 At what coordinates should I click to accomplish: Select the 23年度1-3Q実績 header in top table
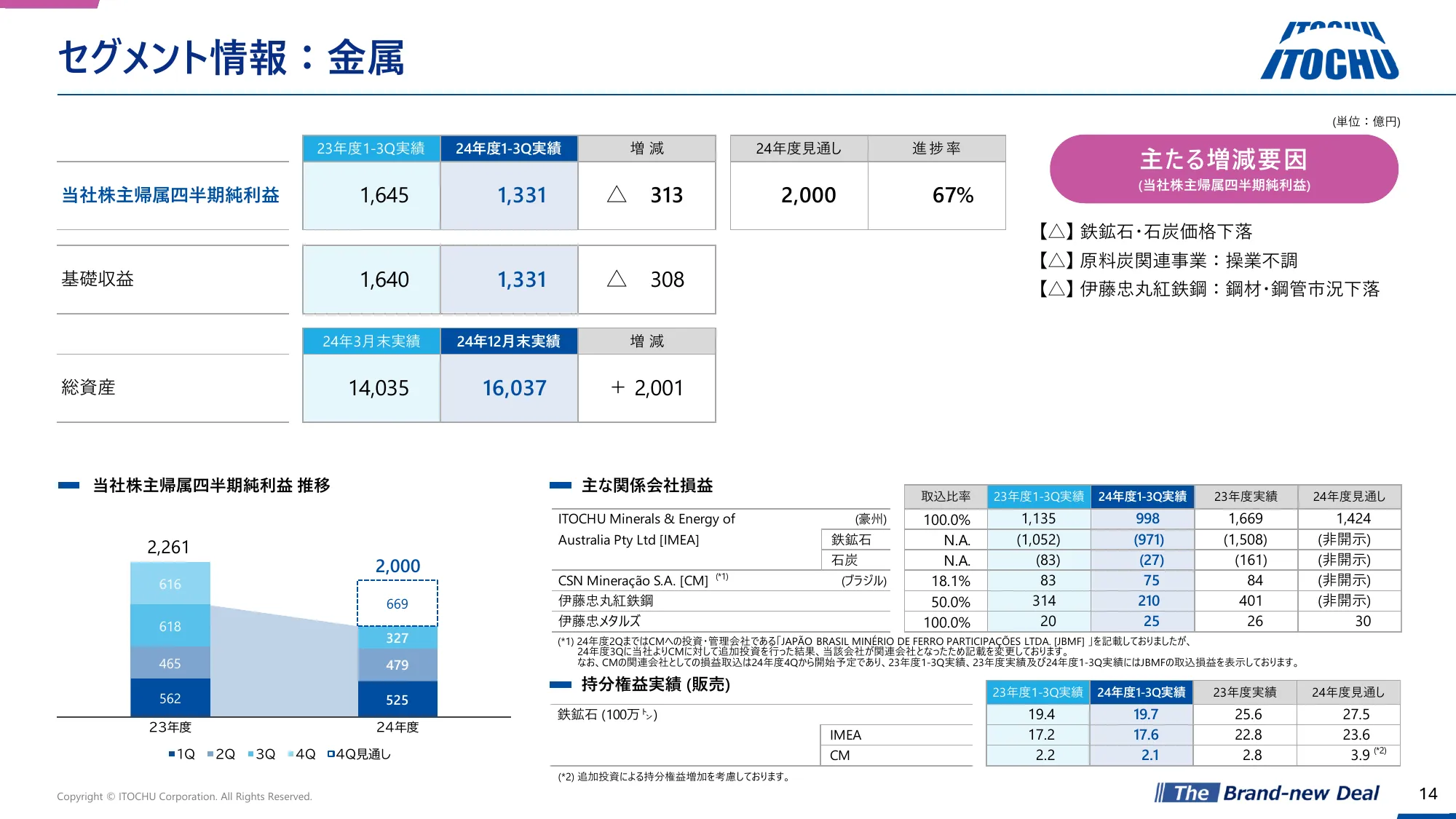[371, 149]
